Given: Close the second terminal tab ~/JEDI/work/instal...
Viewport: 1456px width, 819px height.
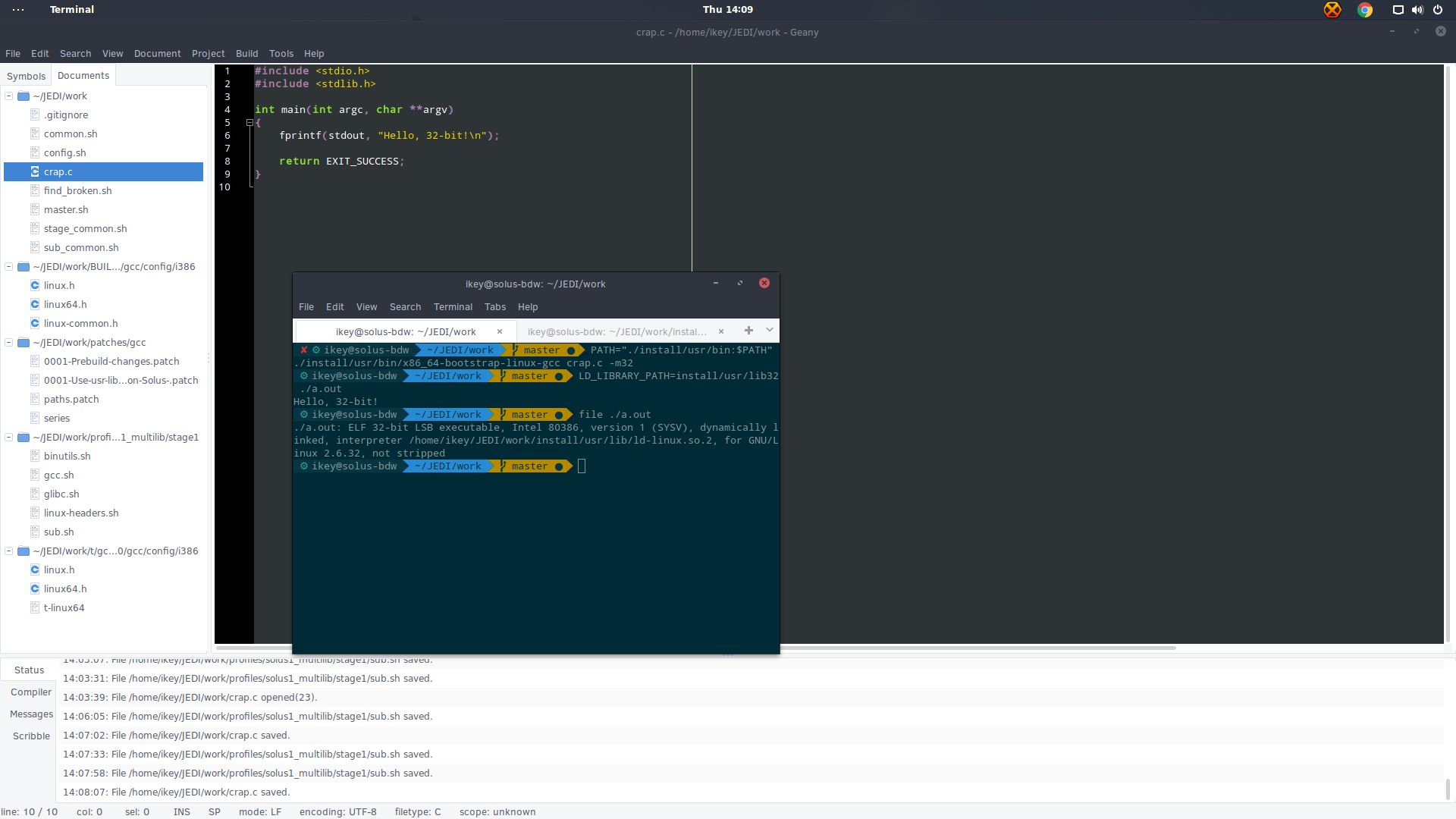Looking at the screenshot, I should 721,331.
